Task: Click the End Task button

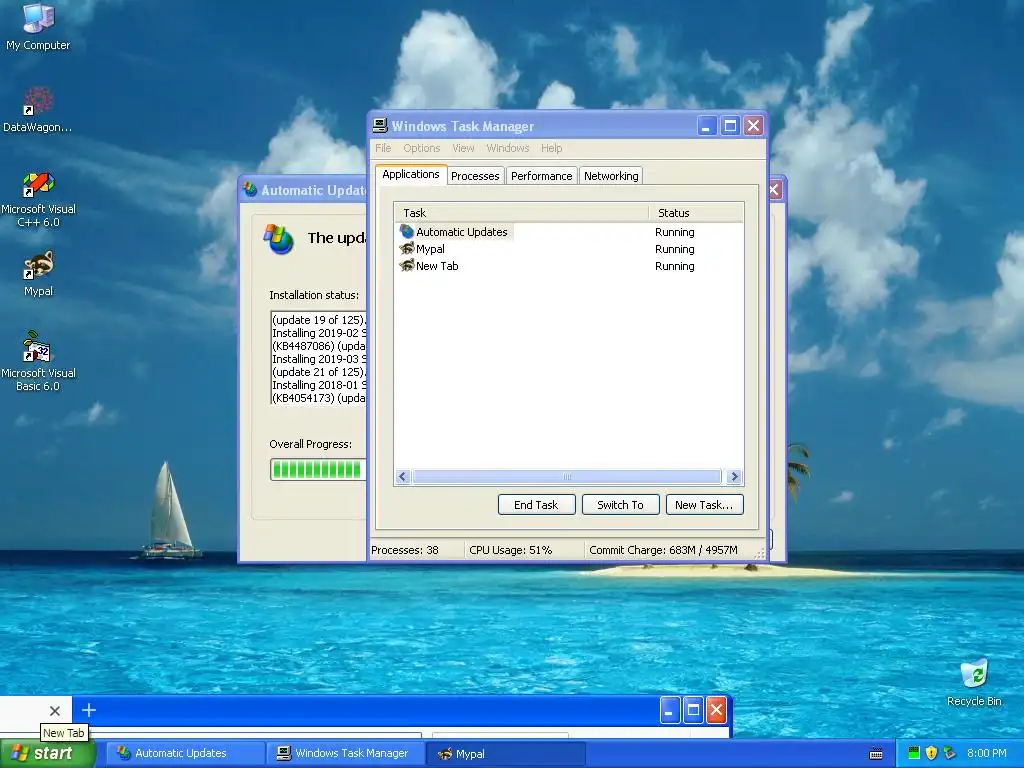Action: 536,505
